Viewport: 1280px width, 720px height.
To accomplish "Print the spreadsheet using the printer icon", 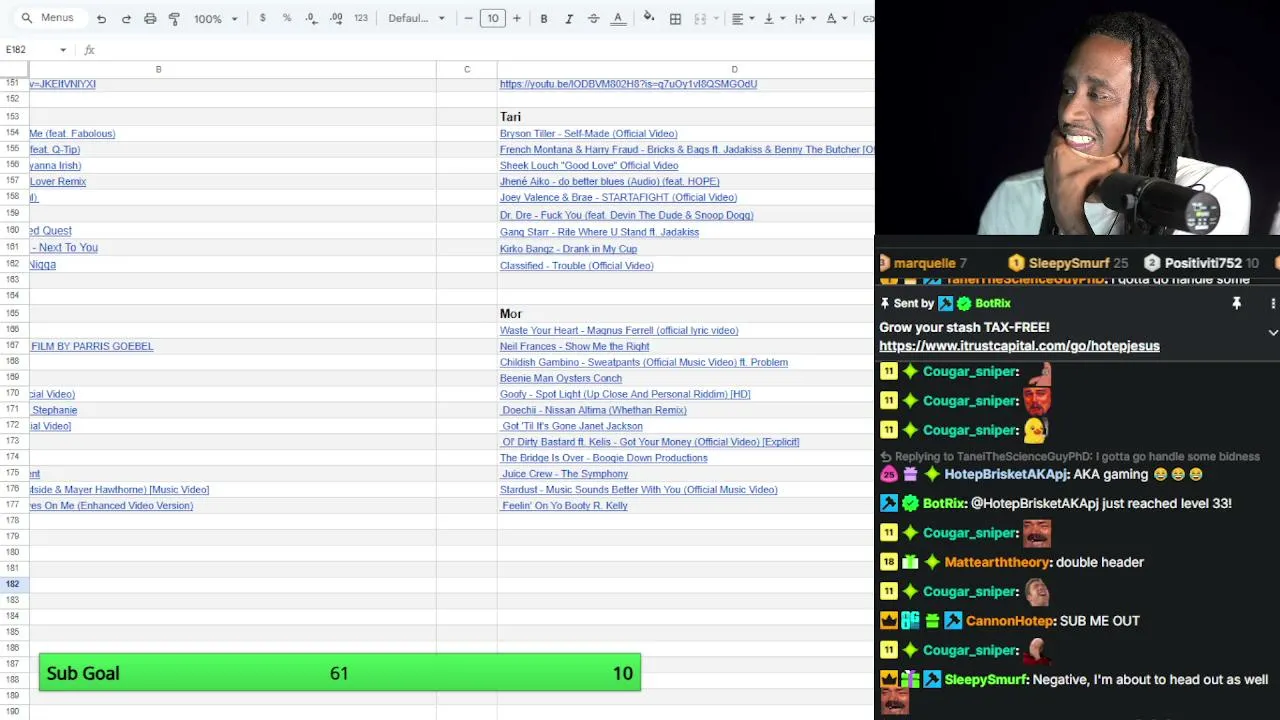I will [150, 18].
